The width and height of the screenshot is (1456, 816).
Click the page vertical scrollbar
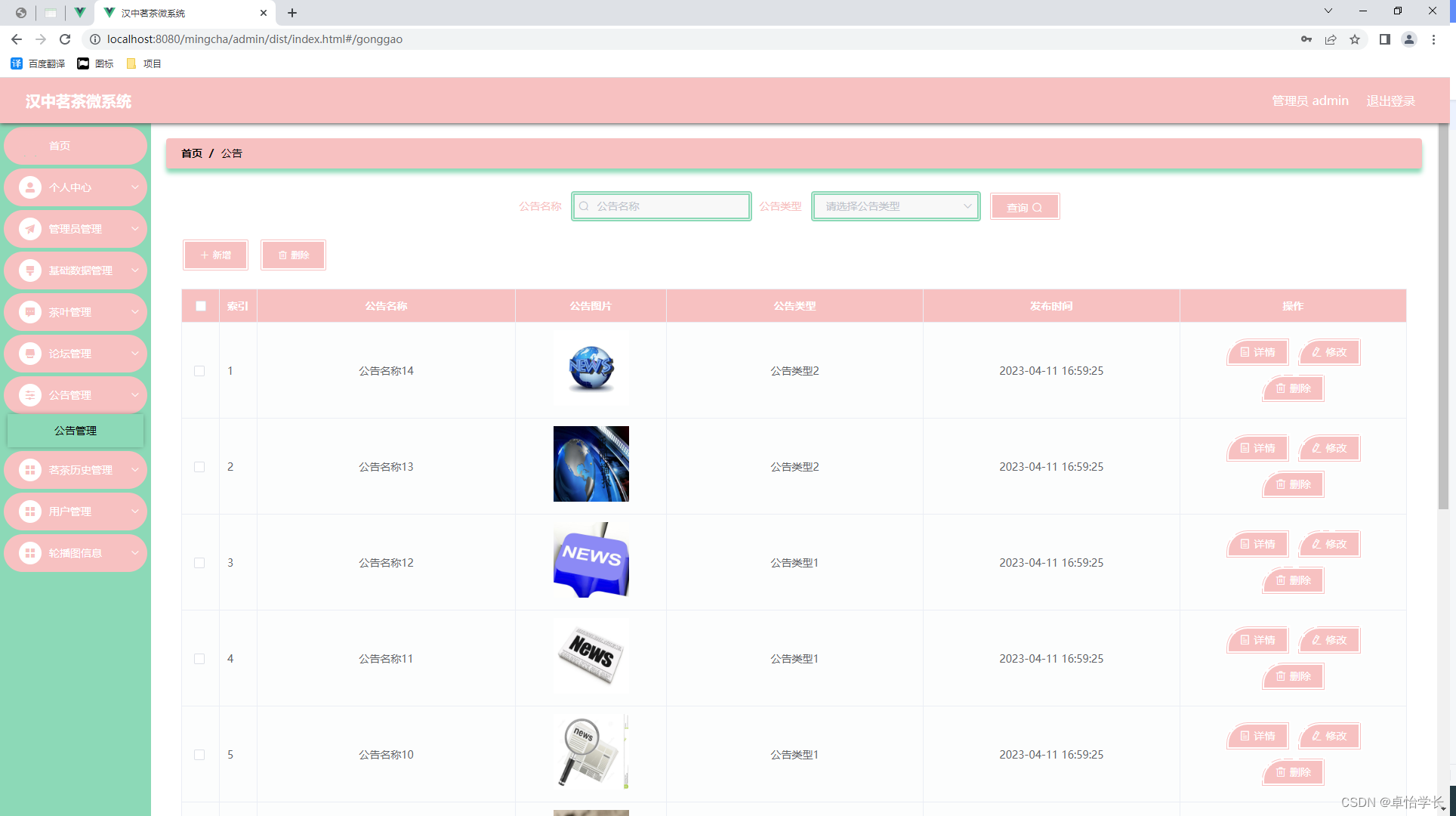click(x=1443, y=317)
